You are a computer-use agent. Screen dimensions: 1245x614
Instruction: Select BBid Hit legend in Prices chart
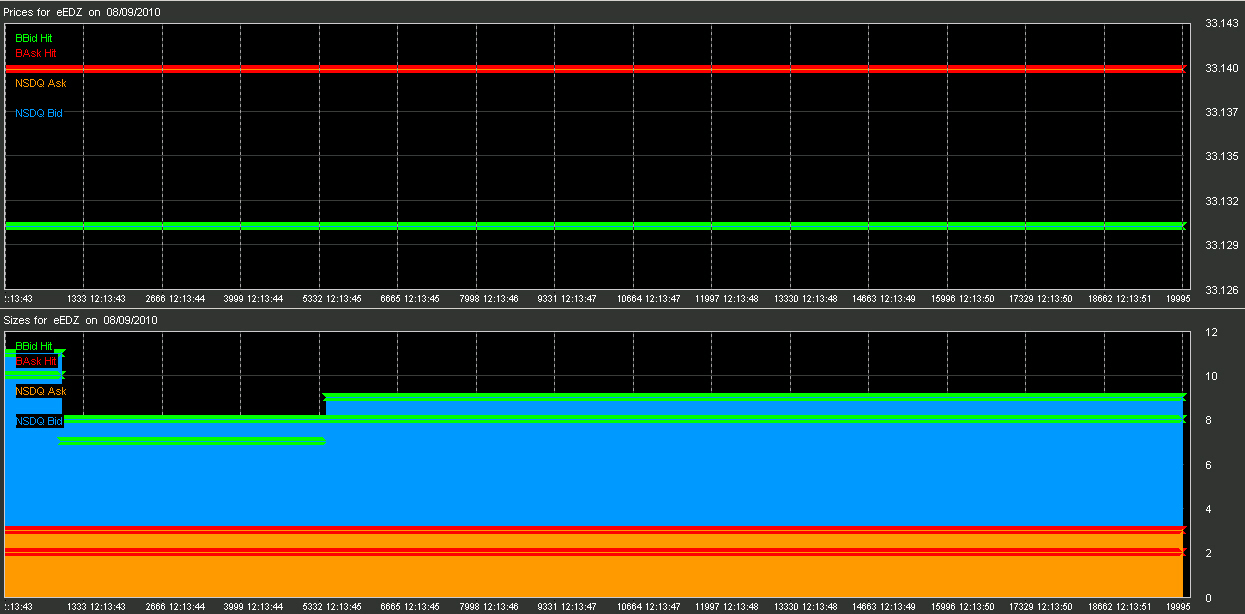click(x=33, y=38)
